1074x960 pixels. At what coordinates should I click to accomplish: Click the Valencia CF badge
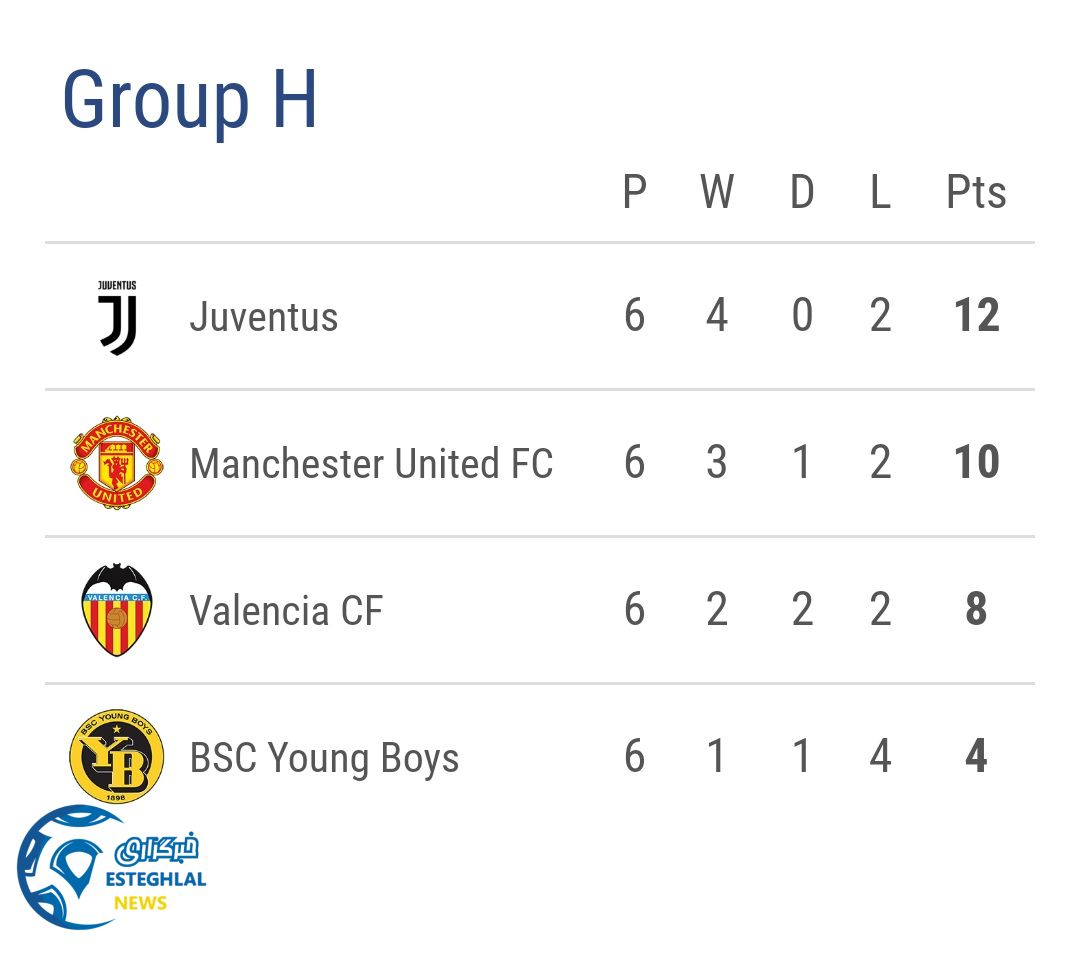point(116,610)
